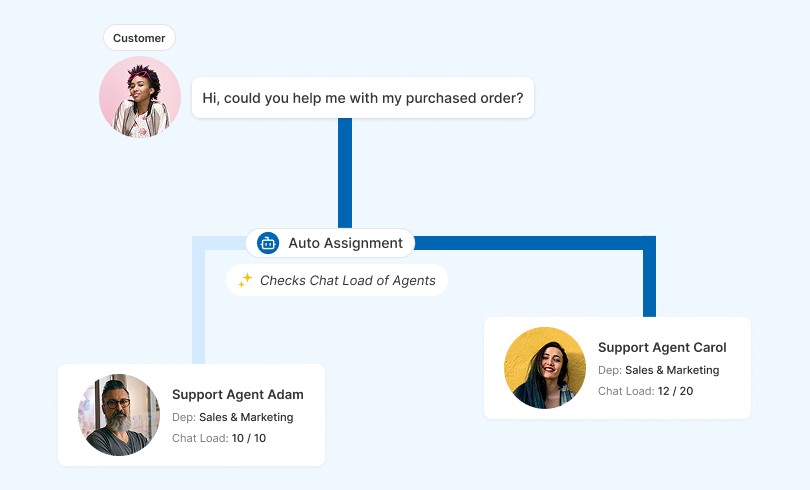Click the vertical blue line below the message

coord(345,173)
